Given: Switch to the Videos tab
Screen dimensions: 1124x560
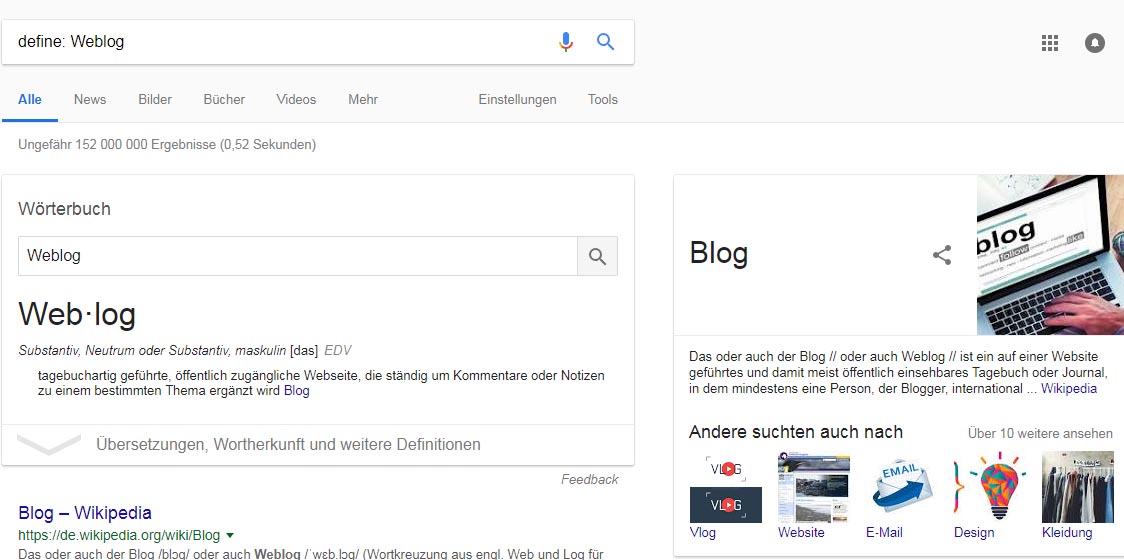Looking at the screenshot, I should [x=296, y=100].
